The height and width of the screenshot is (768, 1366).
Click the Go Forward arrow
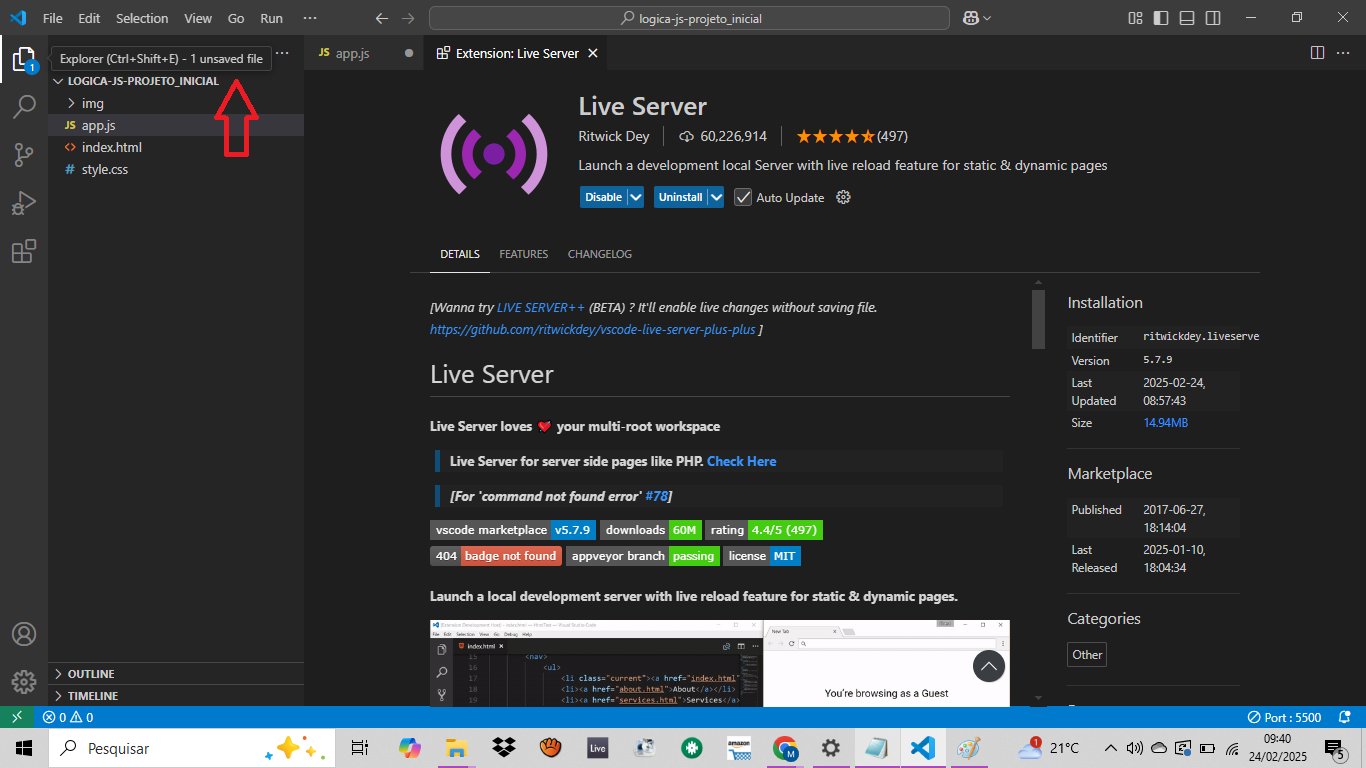click(407, 18)
